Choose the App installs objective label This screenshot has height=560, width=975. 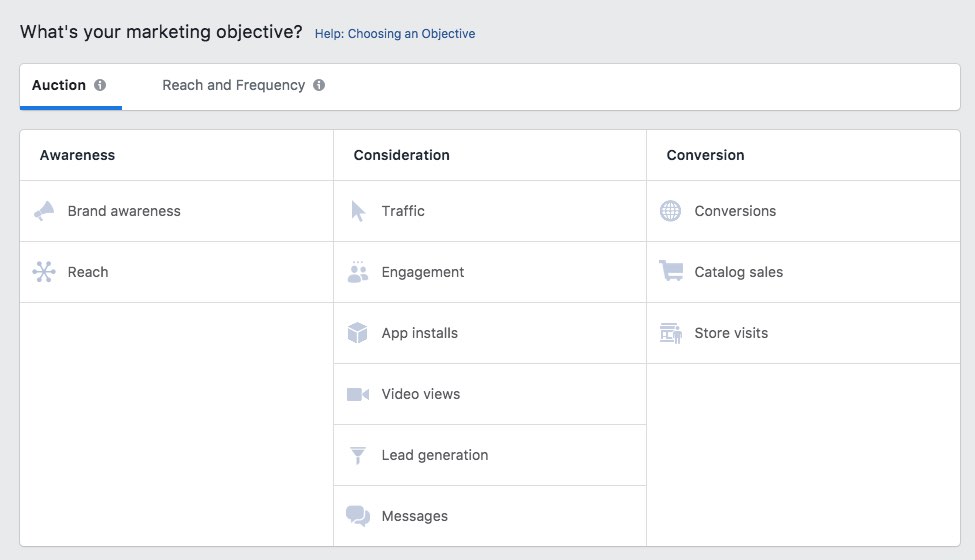pos(420,333)
